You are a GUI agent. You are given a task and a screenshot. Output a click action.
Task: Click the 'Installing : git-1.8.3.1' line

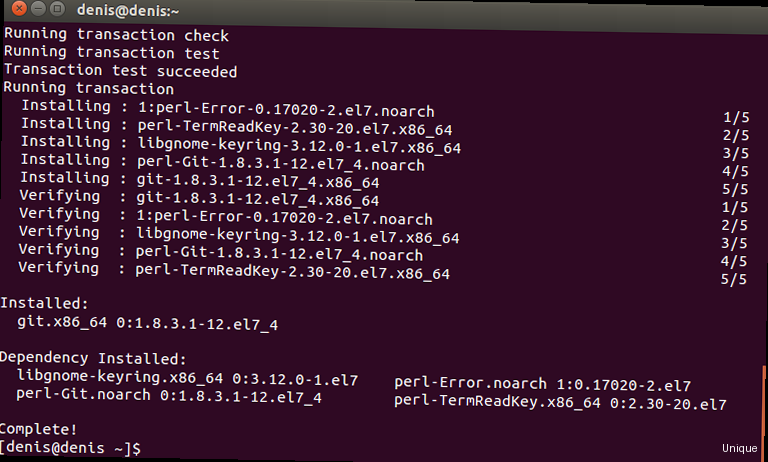pos(200,181)
